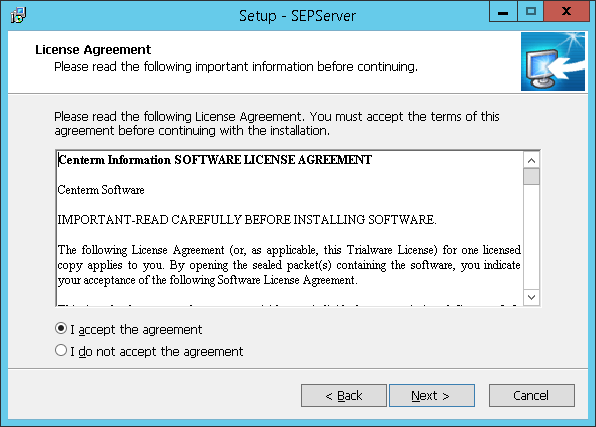596x427 pixels.
Task: Select "I accept the agreement" option
Action: tap(128, 329)
